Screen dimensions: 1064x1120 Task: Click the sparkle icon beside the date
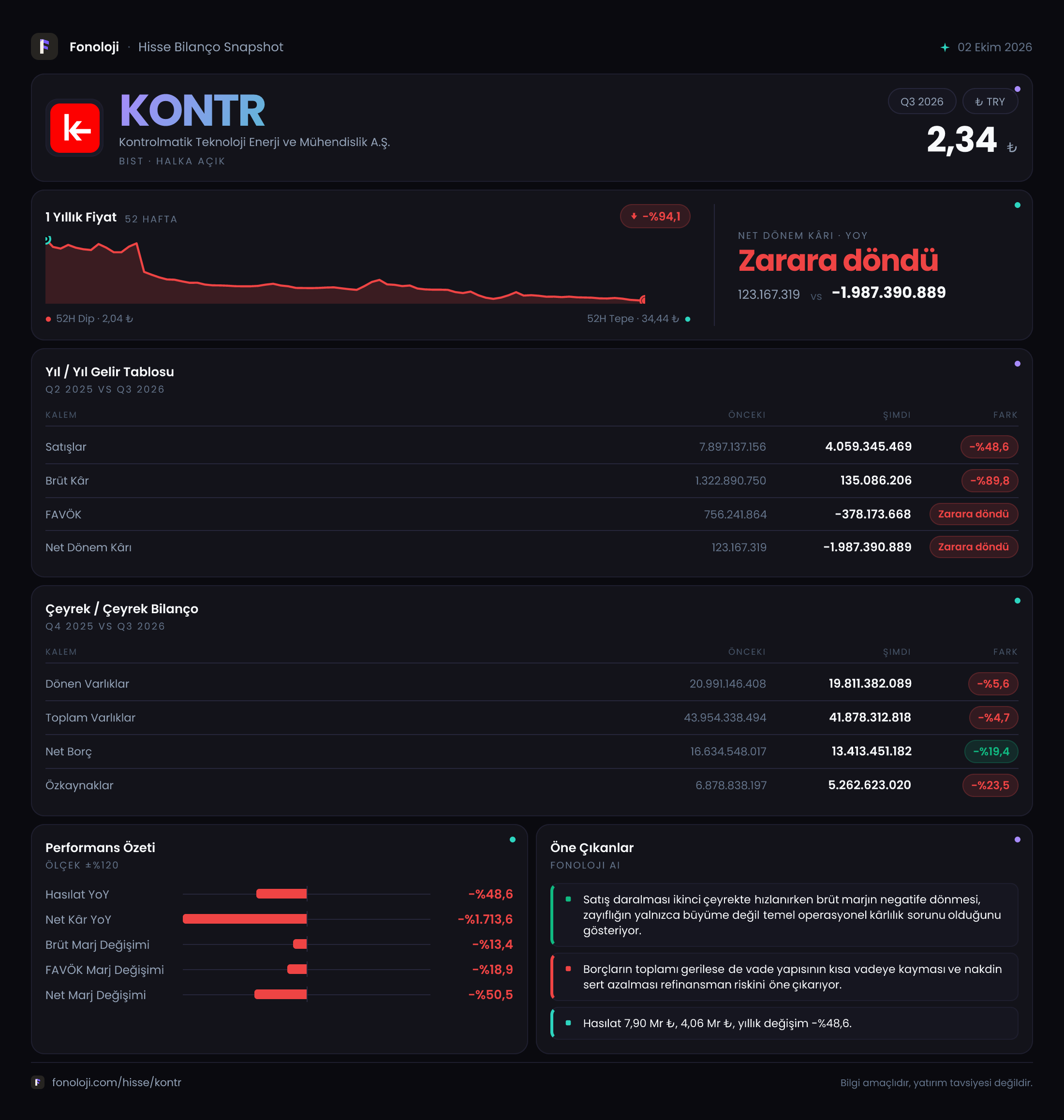[945, 48]
